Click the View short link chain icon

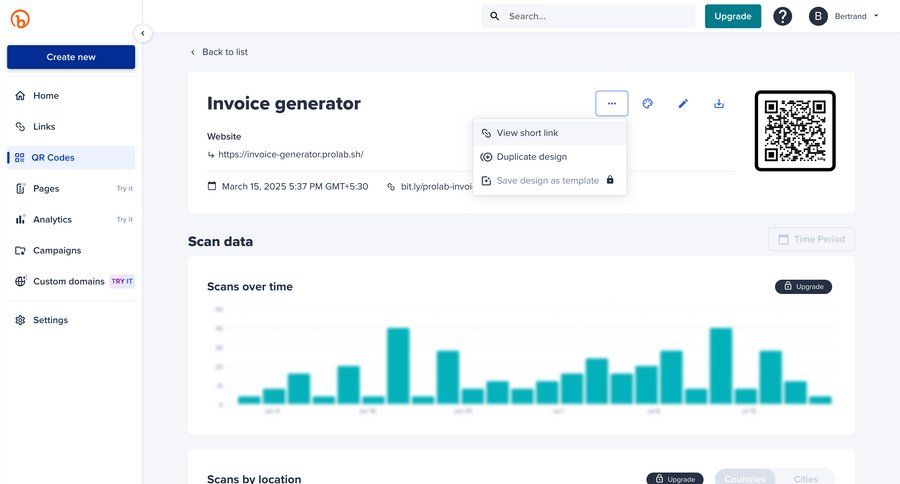pyautogui.click(x=486, y=133)
